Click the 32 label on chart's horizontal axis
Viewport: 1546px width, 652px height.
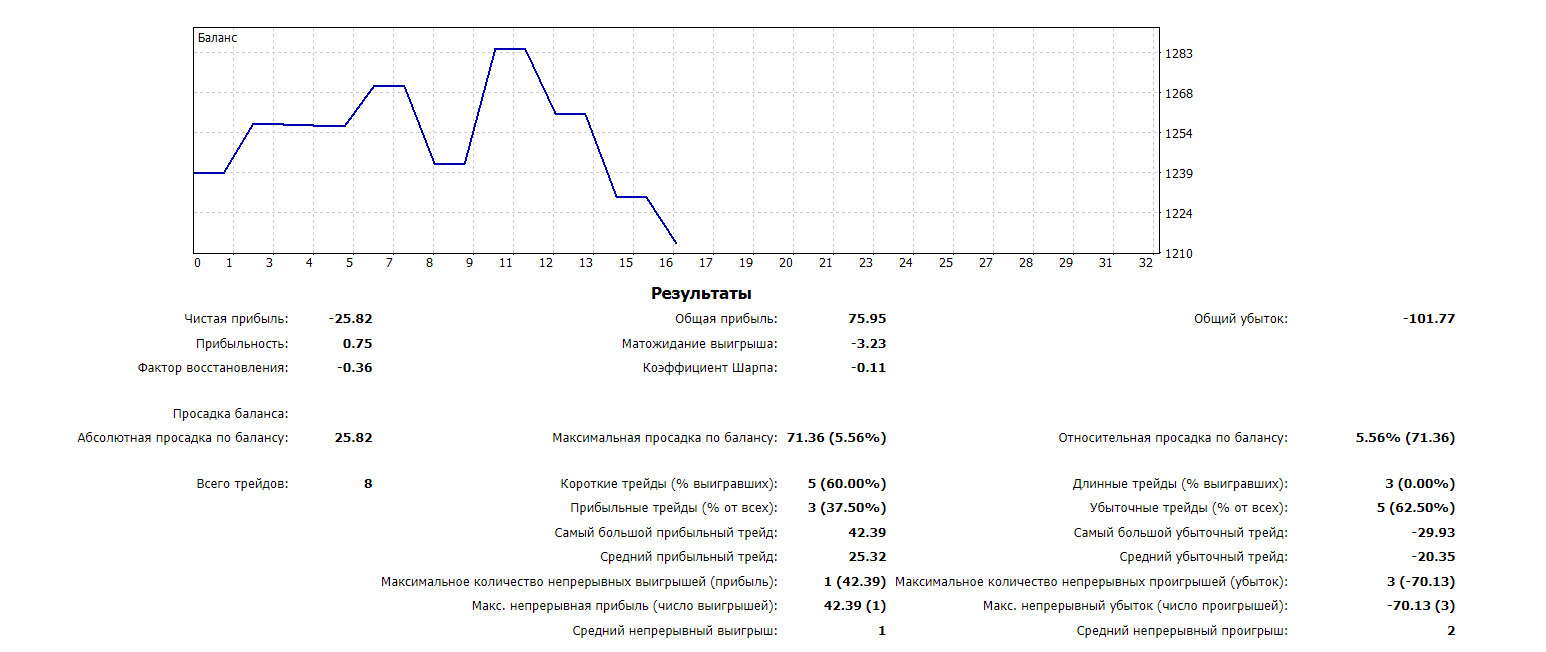[x=1146, y=263]
